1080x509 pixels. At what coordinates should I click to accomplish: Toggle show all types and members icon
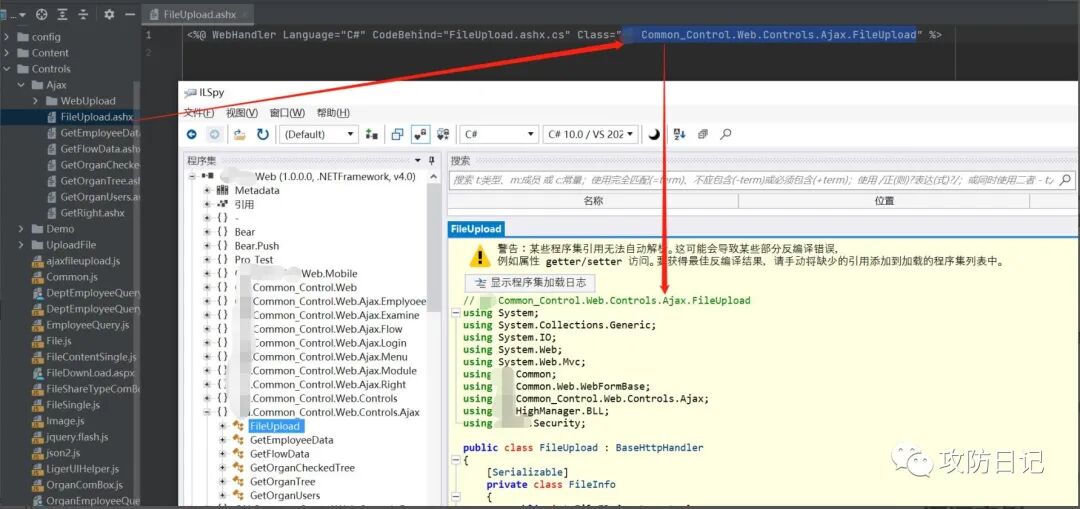[x=443, y=134]
